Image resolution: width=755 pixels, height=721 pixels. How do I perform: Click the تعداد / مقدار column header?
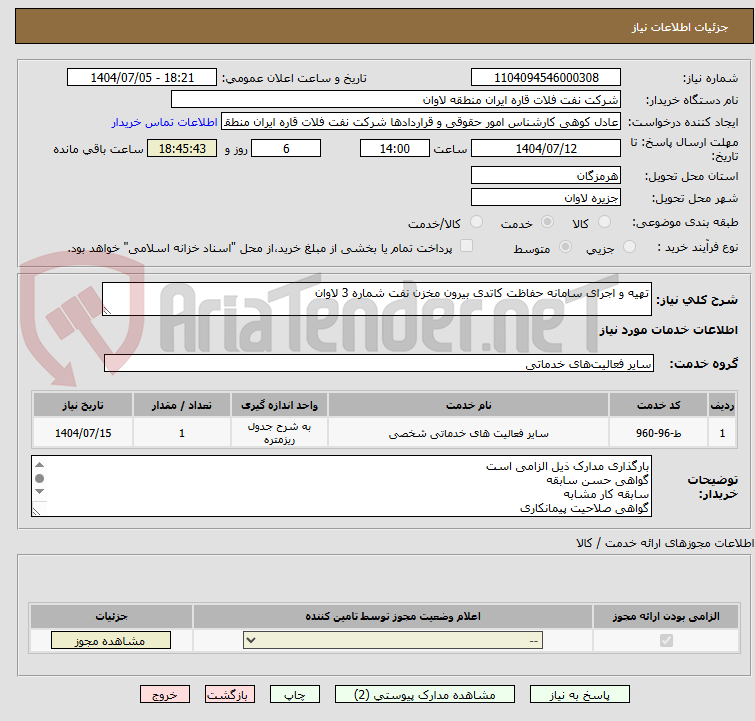182,405
